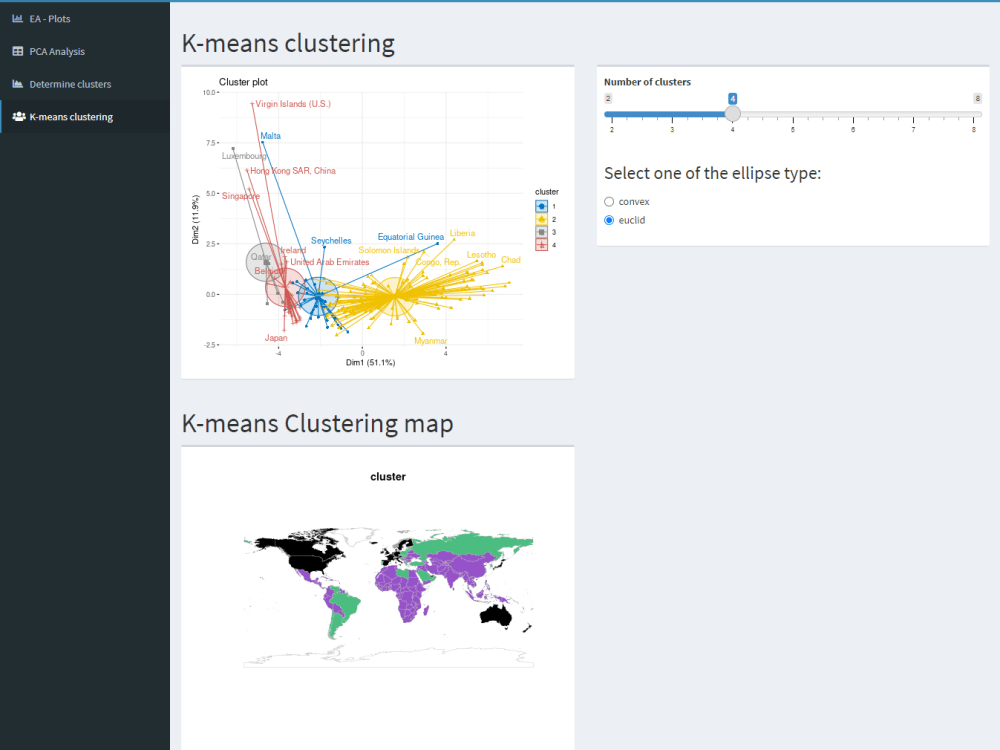This screenshot has height=750, width=1000.
Task: Click the Luxembourg point label
Action: coord(244,156)
